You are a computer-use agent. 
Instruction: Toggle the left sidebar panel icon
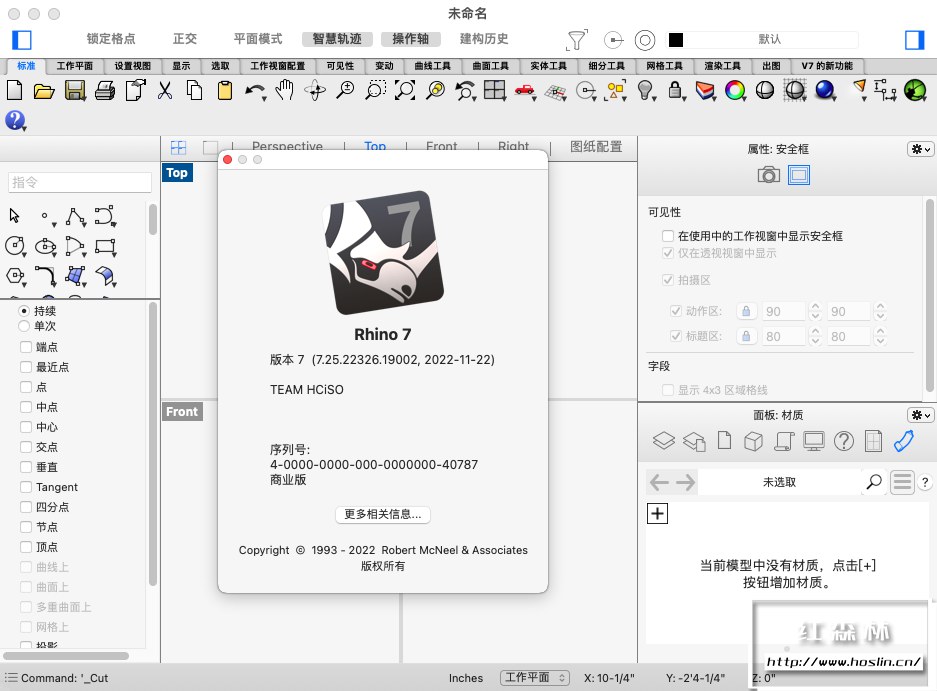(22, 39)
